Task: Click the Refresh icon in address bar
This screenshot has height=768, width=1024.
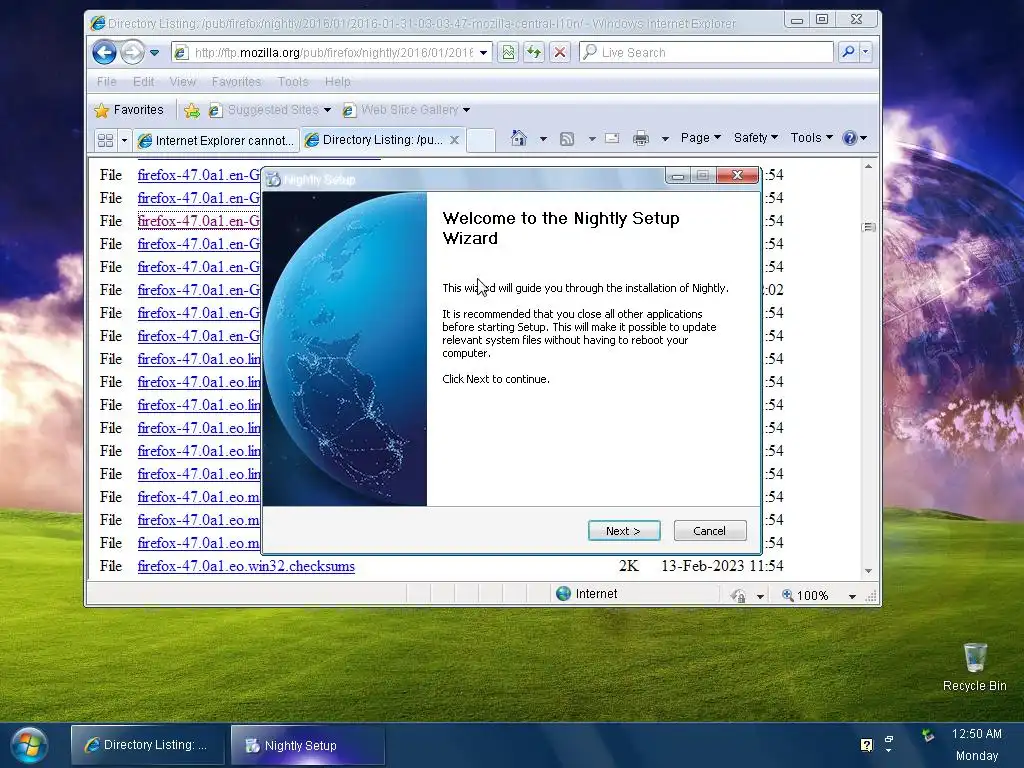Action: [x=534, y=52]
